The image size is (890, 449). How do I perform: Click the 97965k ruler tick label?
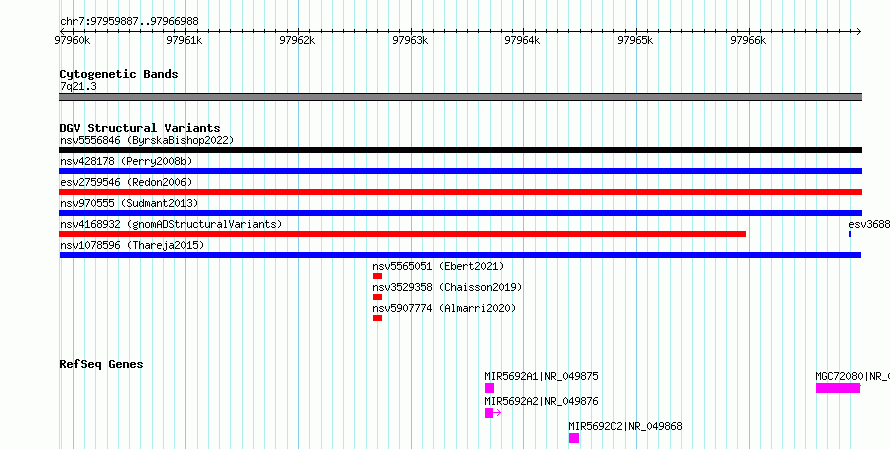[635, 40]
